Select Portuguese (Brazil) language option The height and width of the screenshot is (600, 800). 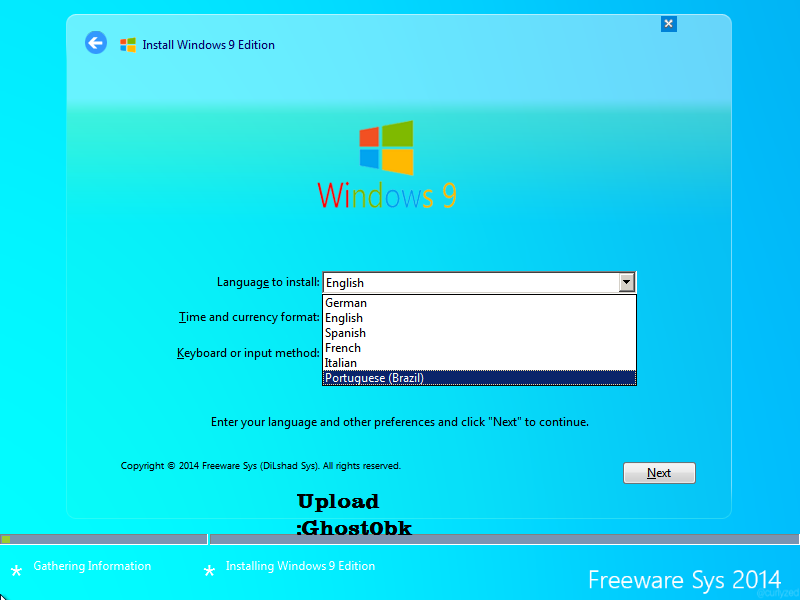(x=479, y=378)
